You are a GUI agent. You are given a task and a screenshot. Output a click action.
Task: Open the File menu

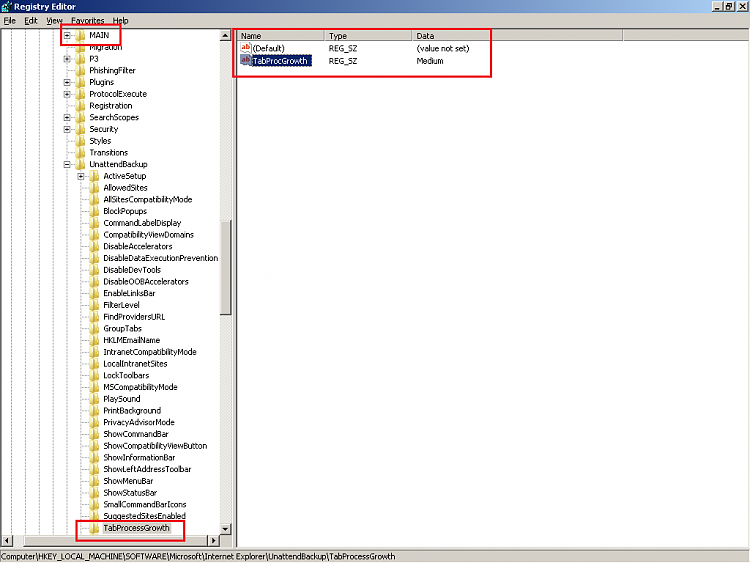click(10, 21)
